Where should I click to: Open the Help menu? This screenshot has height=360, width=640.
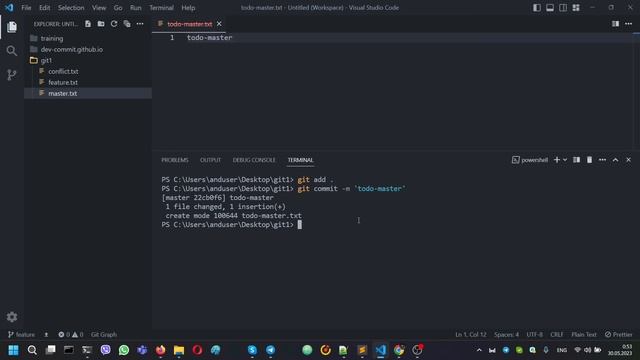tap(188, 8)
